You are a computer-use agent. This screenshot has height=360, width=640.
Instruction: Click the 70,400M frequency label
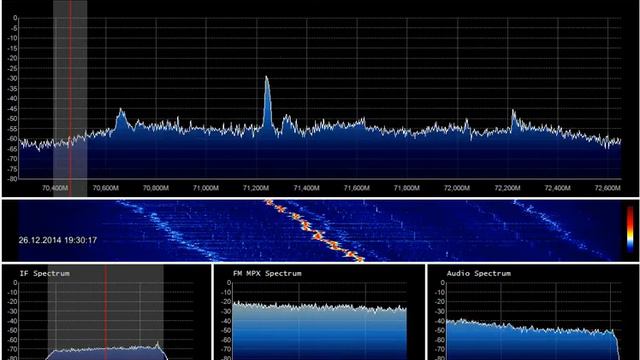(55, 188)
